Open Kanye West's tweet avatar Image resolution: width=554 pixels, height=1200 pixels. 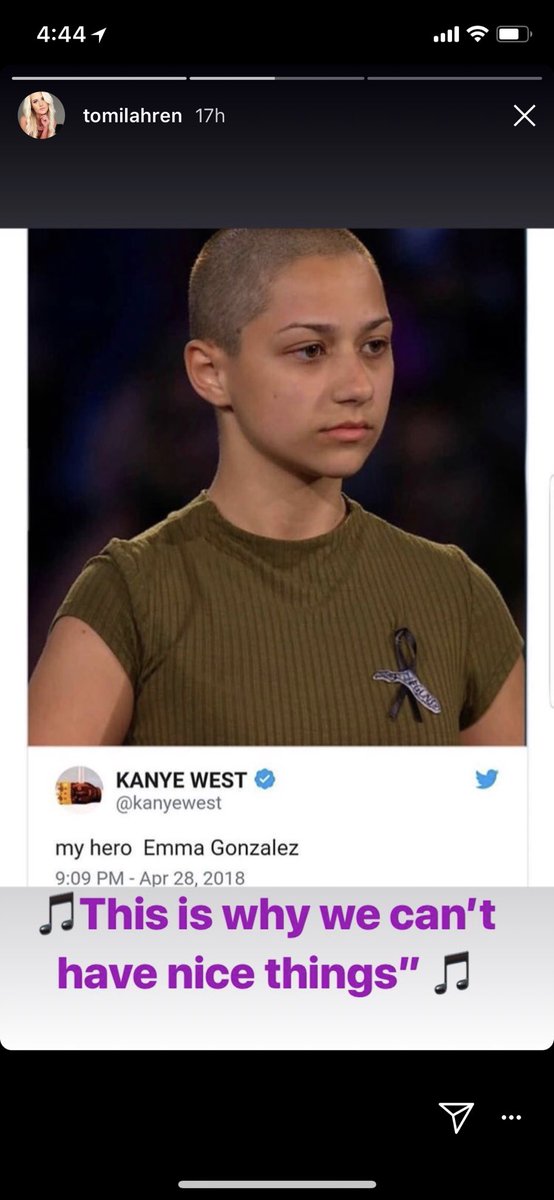[79, 790]
